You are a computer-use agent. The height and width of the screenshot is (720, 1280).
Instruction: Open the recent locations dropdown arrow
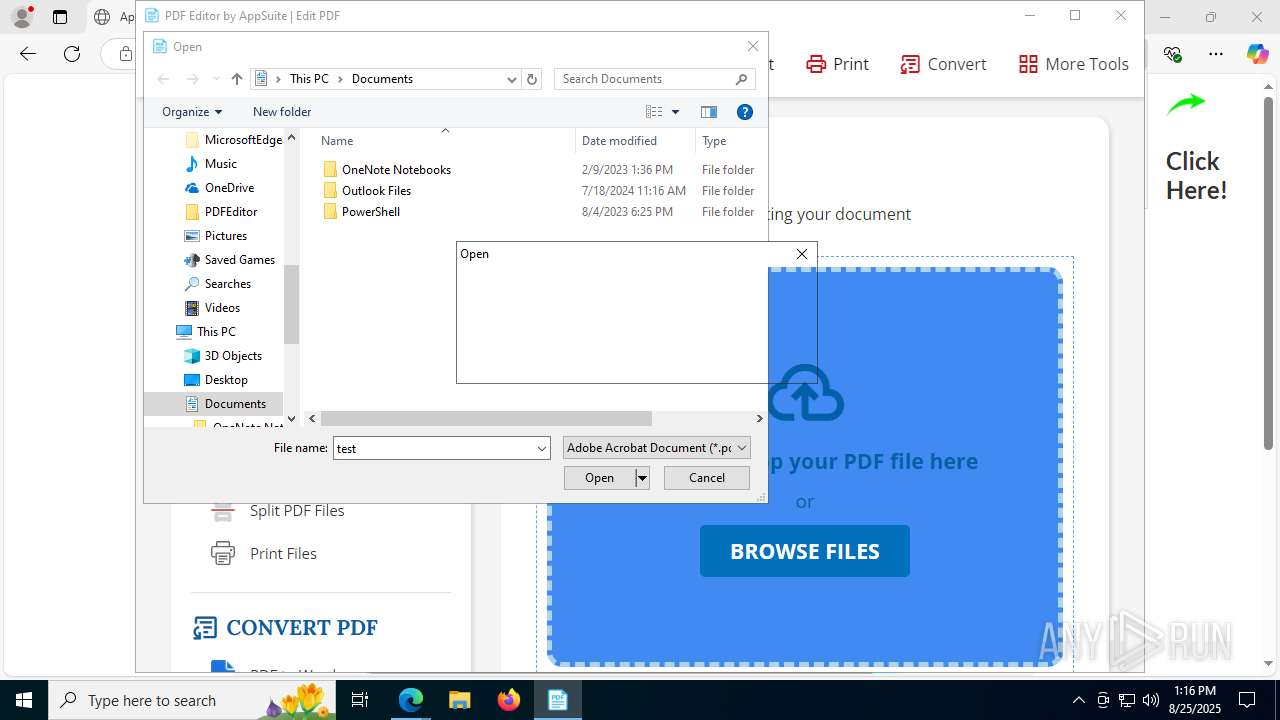pyautogui.click(x=216, y=79)
